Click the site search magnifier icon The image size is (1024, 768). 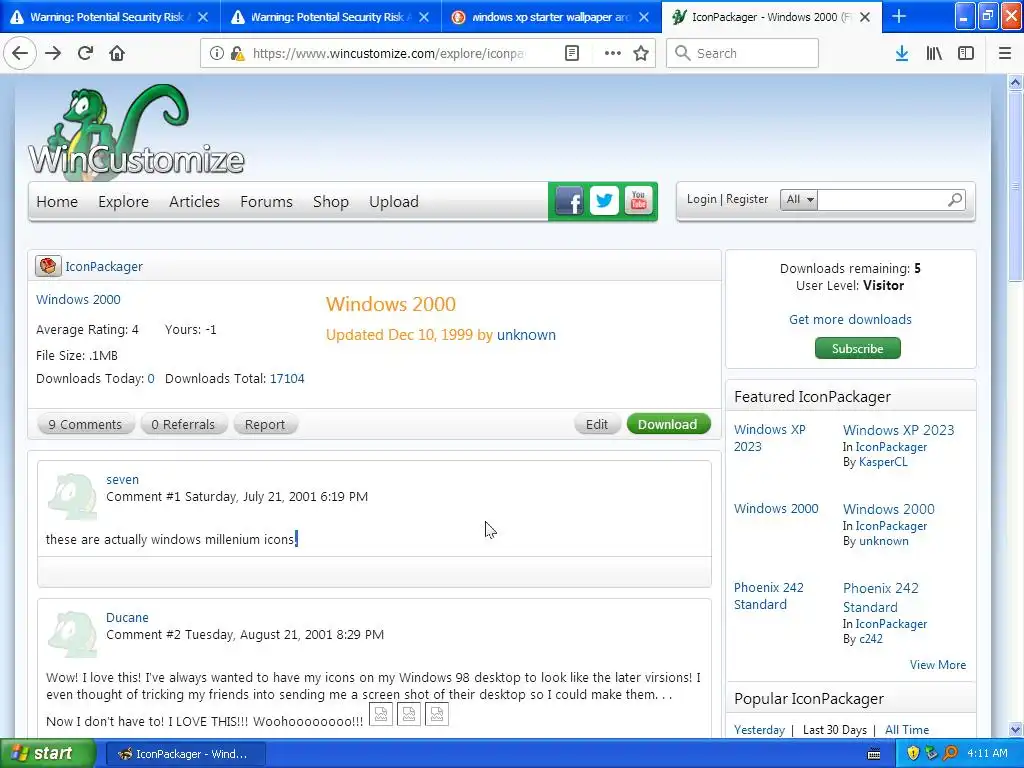coord(955,199)
